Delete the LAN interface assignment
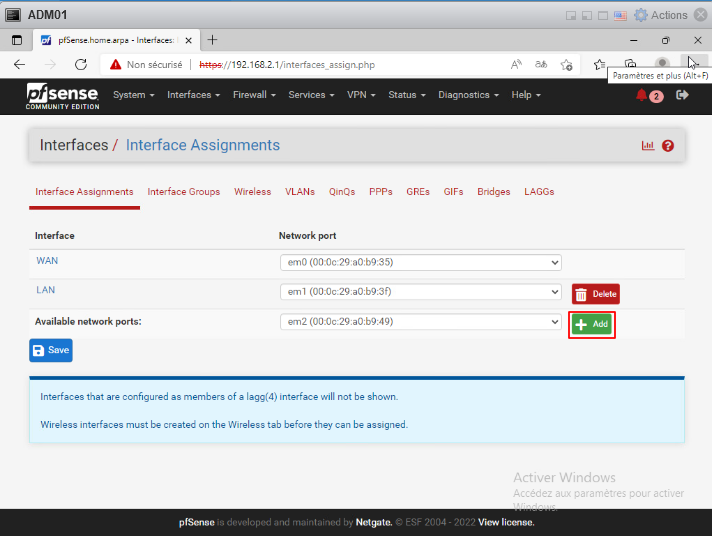 pyautogui.click(x=596, y=294)
